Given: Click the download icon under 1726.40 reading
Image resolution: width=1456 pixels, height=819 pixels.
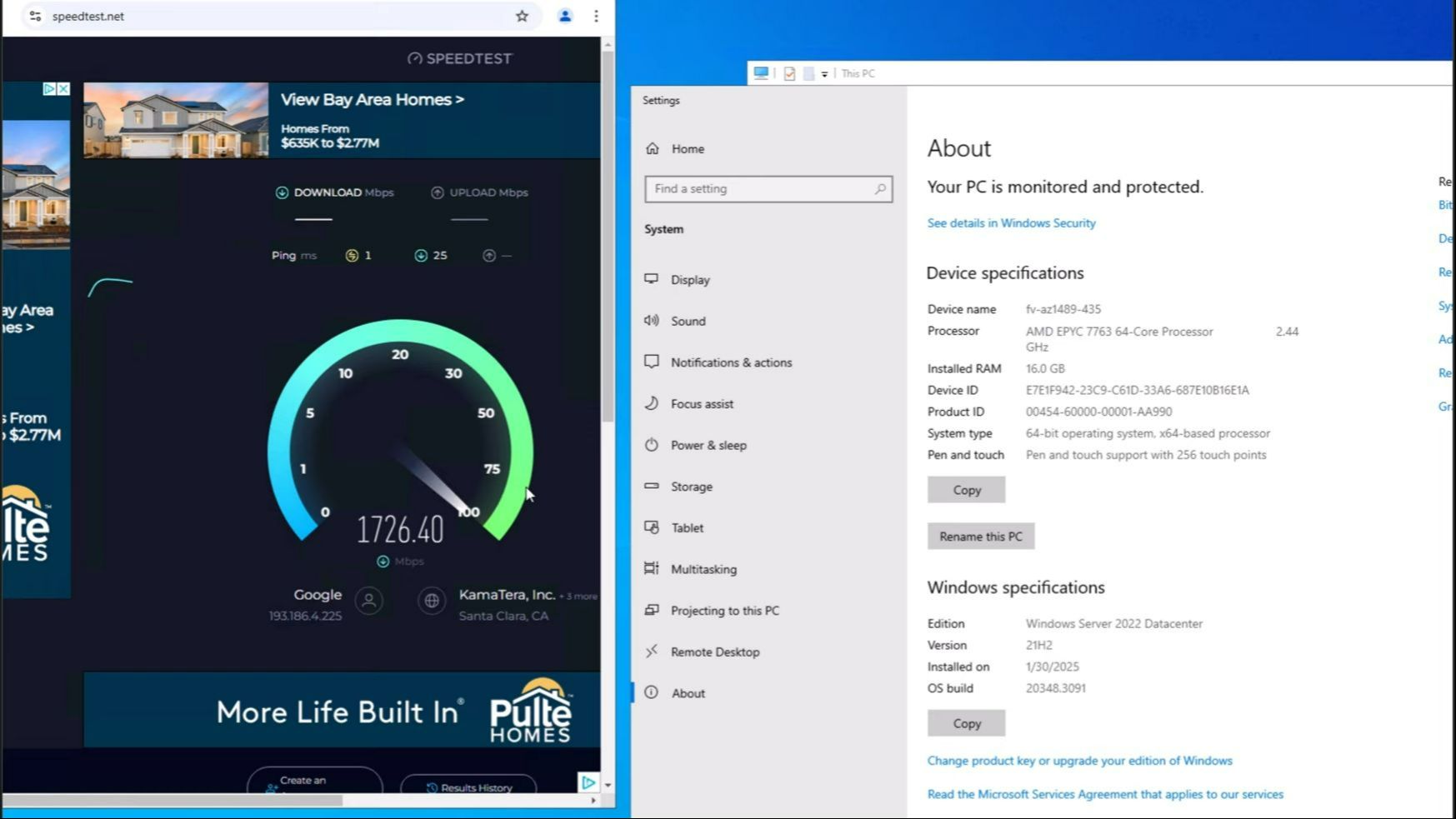Looking at the screenshot, I should point(383,562).
